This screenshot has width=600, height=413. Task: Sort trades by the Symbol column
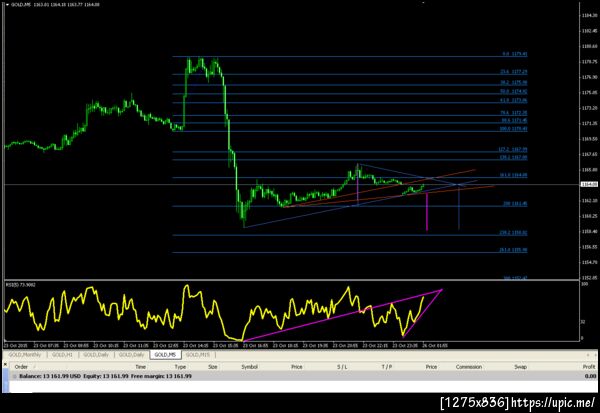click(x=249, y=367)
